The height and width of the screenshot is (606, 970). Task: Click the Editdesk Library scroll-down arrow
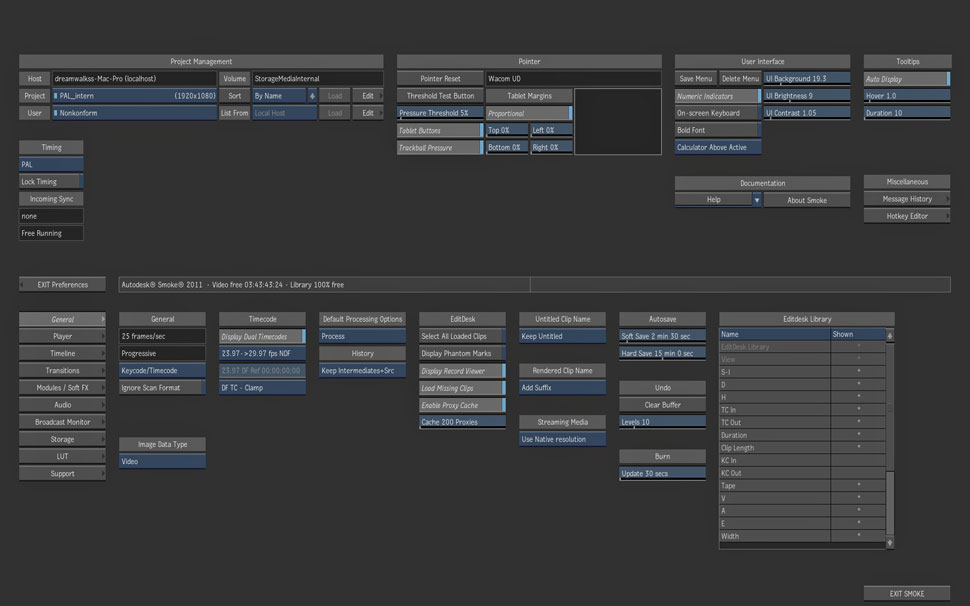click(889, 542)
